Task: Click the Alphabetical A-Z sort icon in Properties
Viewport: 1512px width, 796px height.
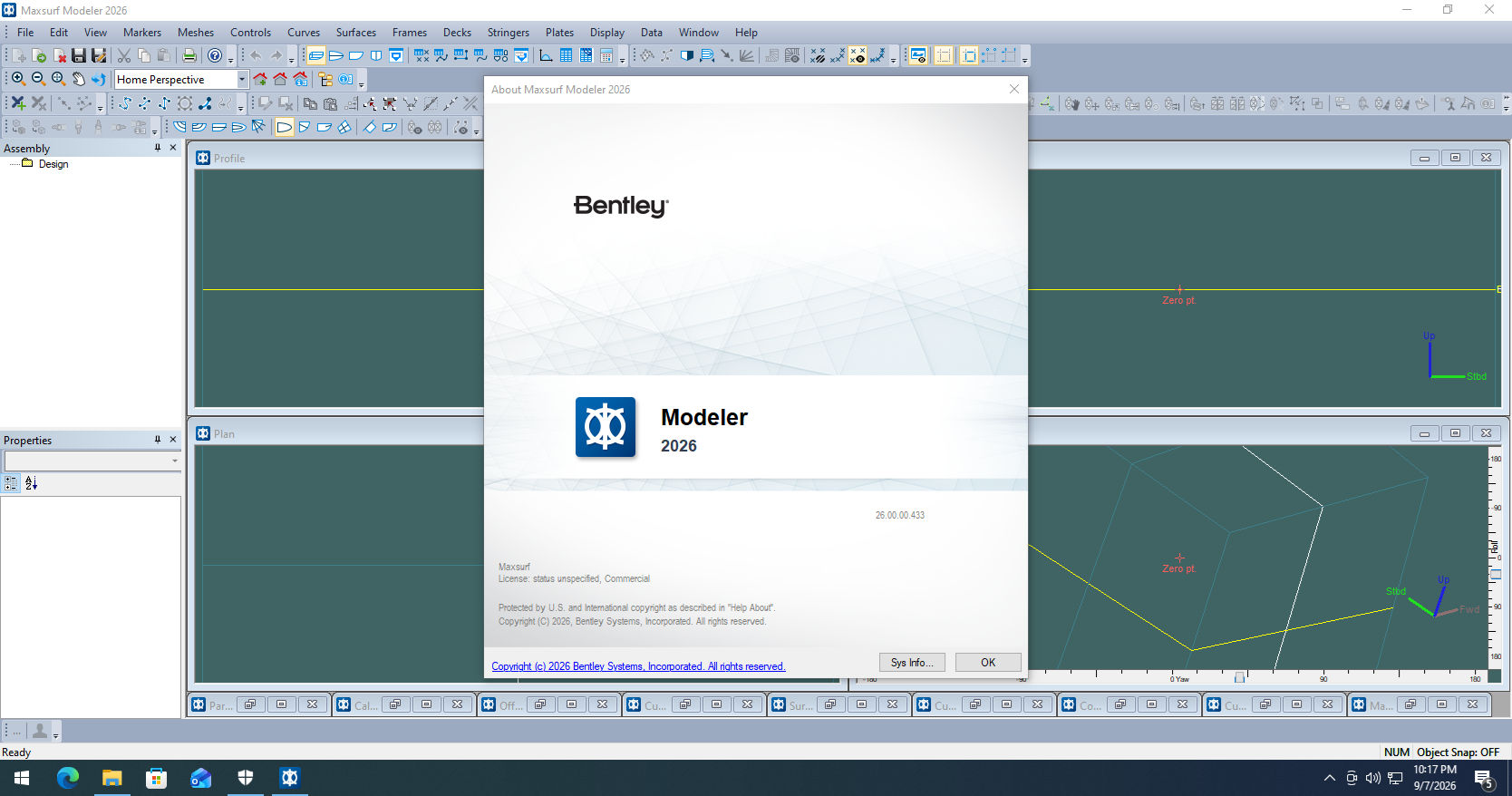Action: (x=31, y=483)
